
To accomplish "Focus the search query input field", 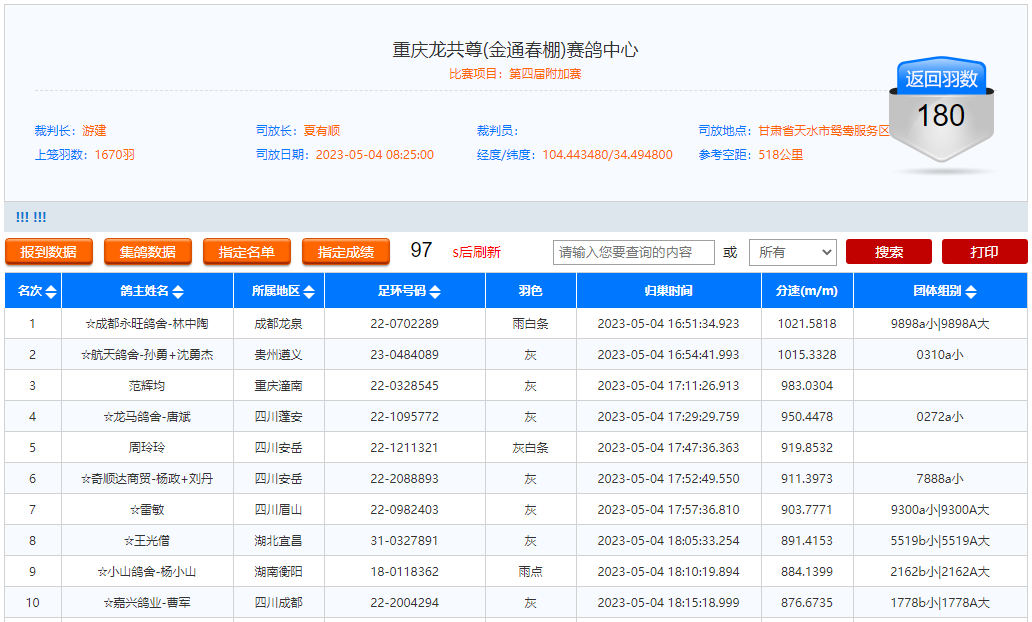I will click(x=633, y=252).
